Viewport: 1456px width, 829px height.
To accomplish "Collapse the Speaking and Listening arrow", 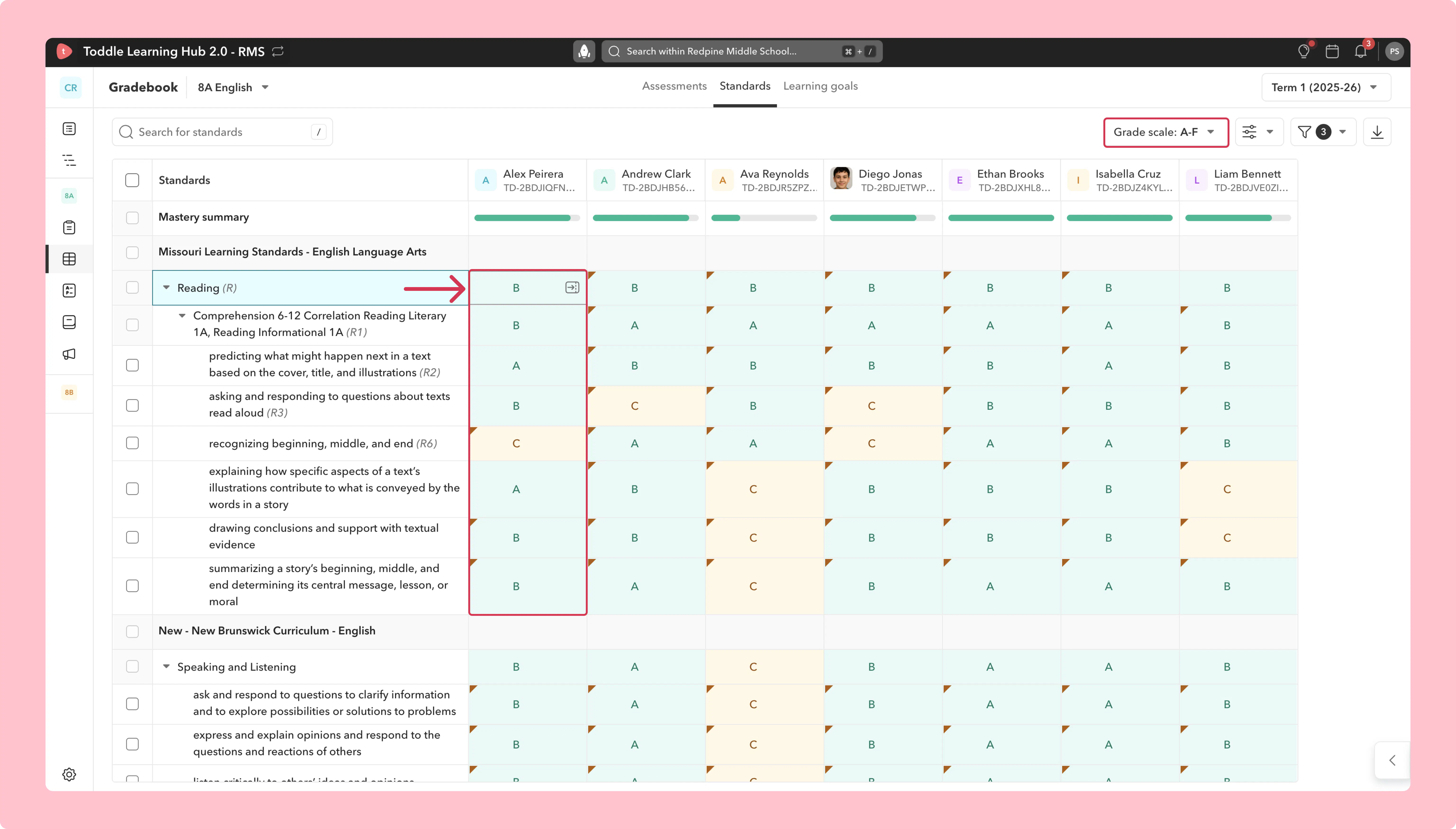I will coord(166,666).
